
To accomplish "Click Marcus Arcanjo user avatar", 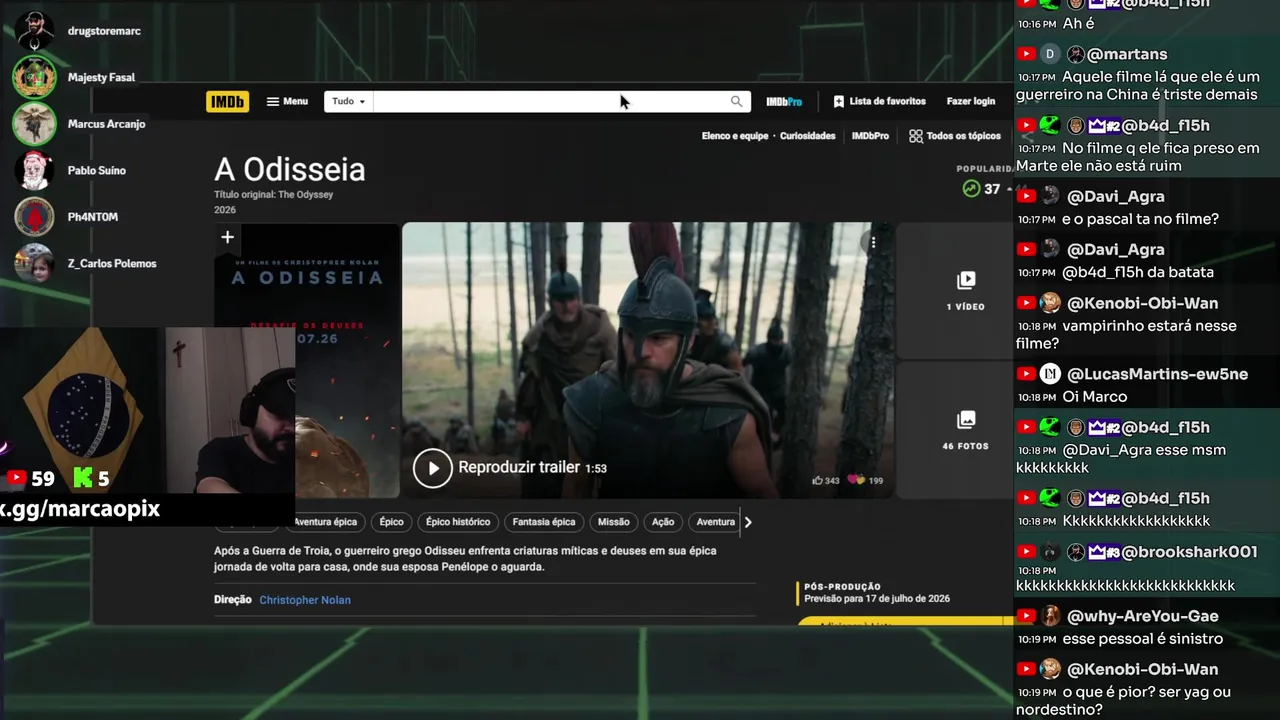I will pos(34,124).
